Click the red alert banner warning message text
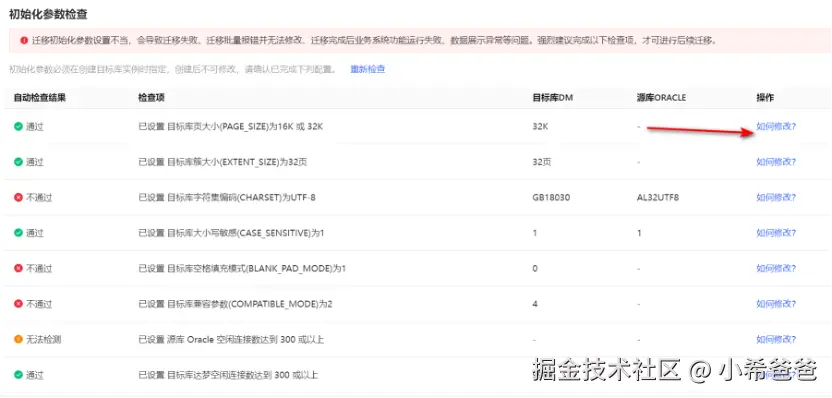 point(374,40)
